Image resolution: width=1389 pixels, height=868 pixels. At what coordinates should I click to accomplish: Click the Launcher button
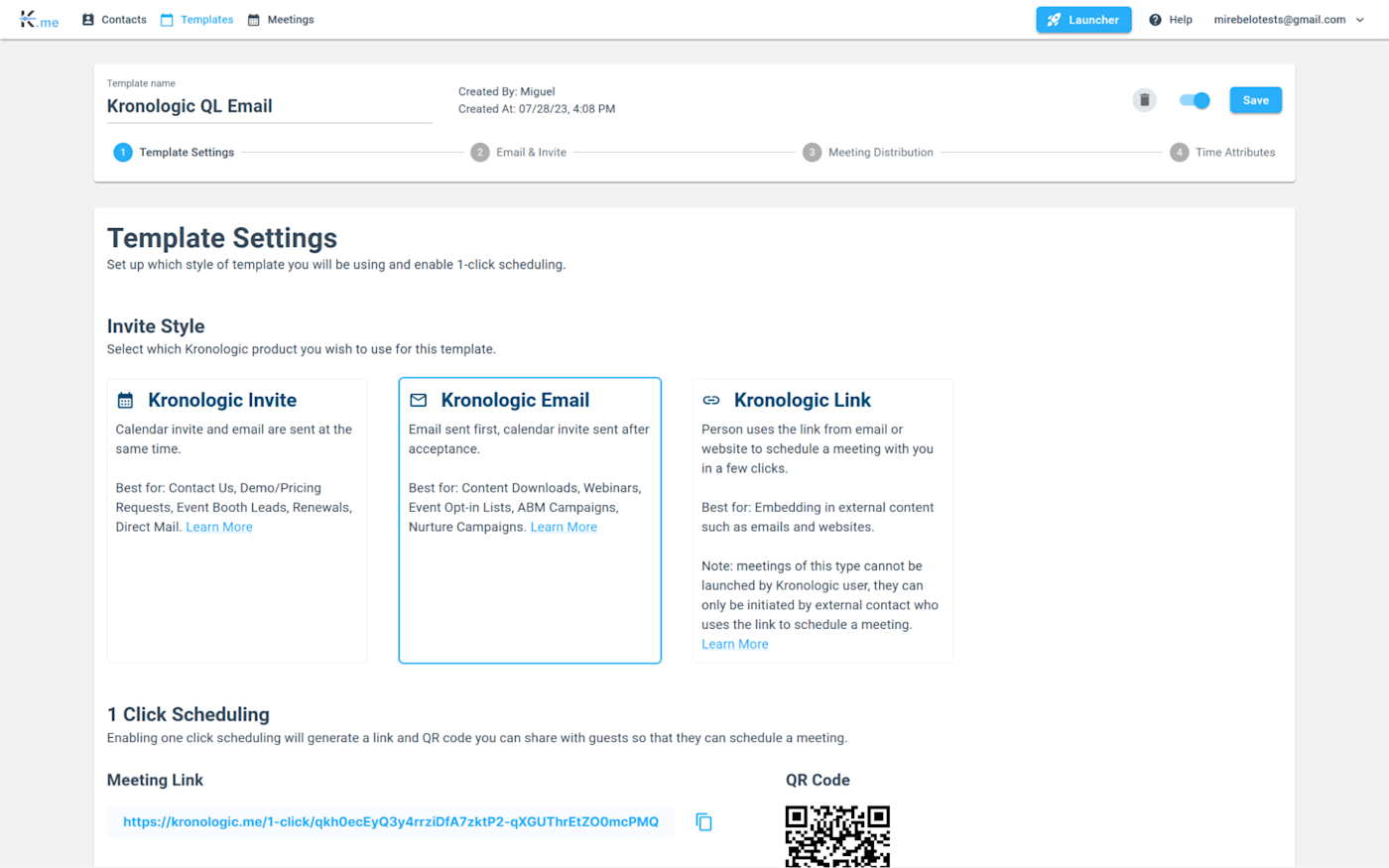click(1083, 20)
